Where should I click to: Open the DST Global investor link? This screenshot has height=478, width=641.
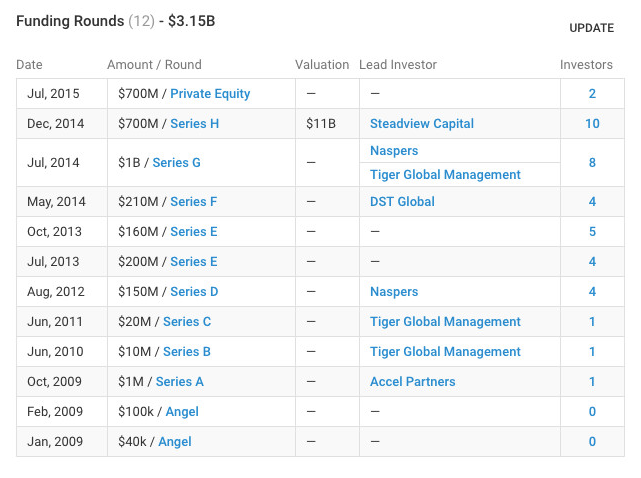402,202
